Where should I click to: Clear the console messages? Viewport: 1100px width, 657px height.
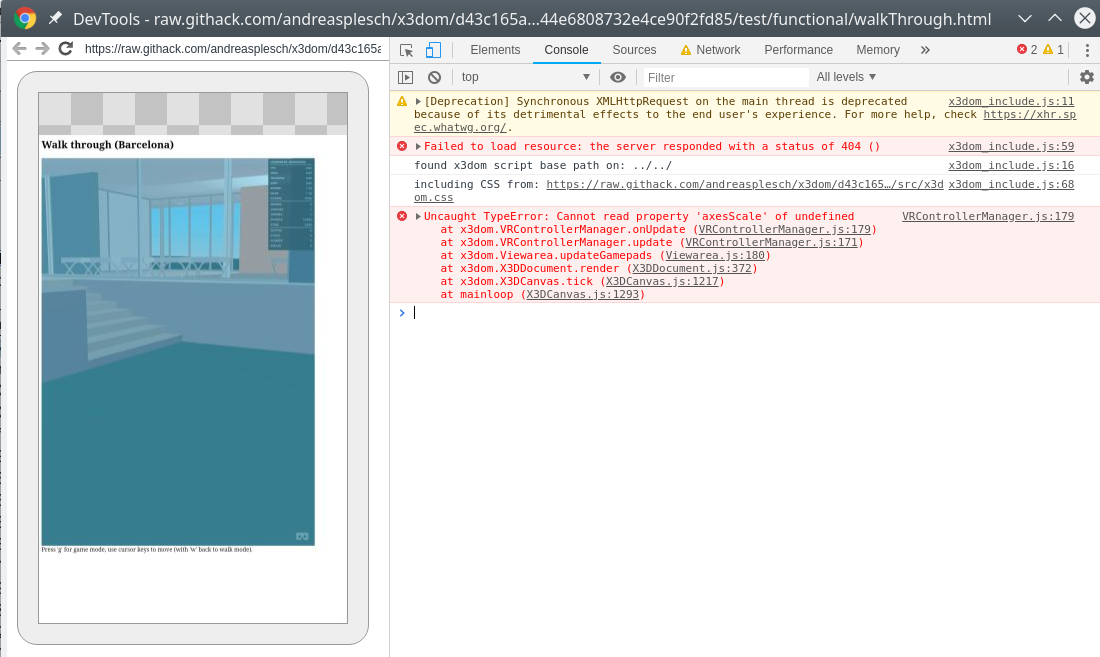point(434,77)
